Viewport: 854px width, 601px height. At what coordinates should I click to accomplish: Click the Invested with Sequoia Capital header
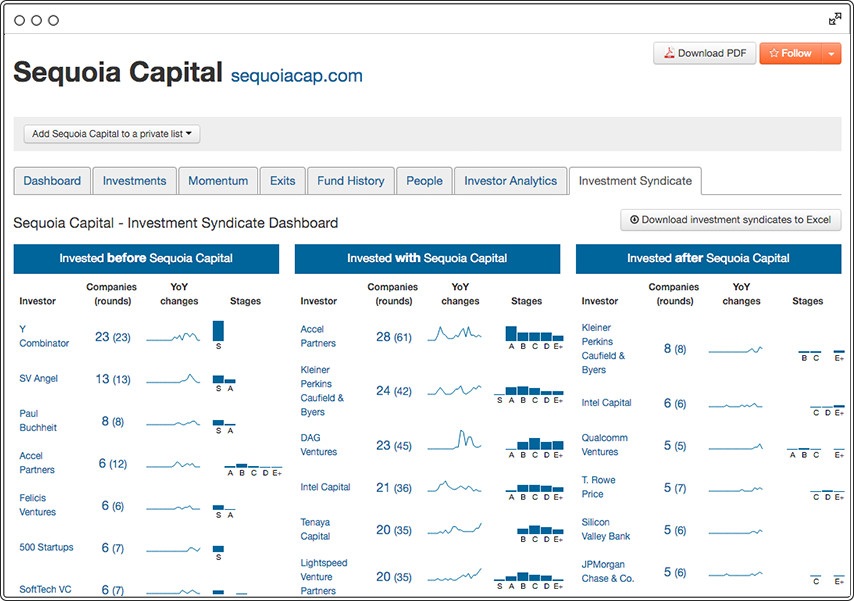427,258
